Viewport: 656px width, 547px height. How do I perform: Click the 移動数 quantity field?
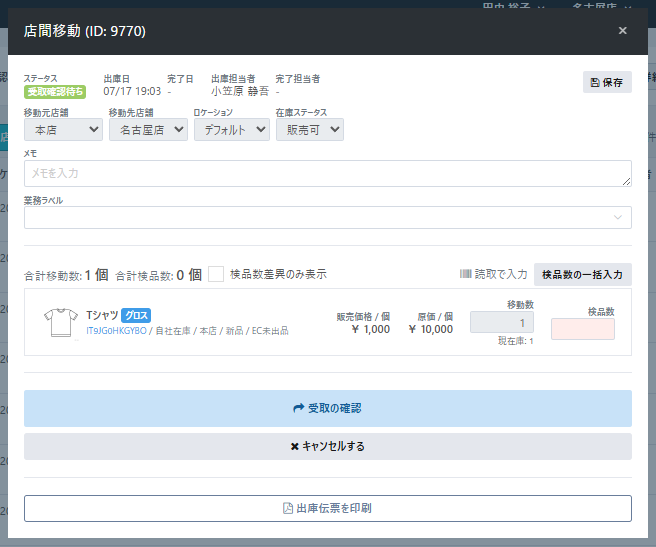point(502,322)
